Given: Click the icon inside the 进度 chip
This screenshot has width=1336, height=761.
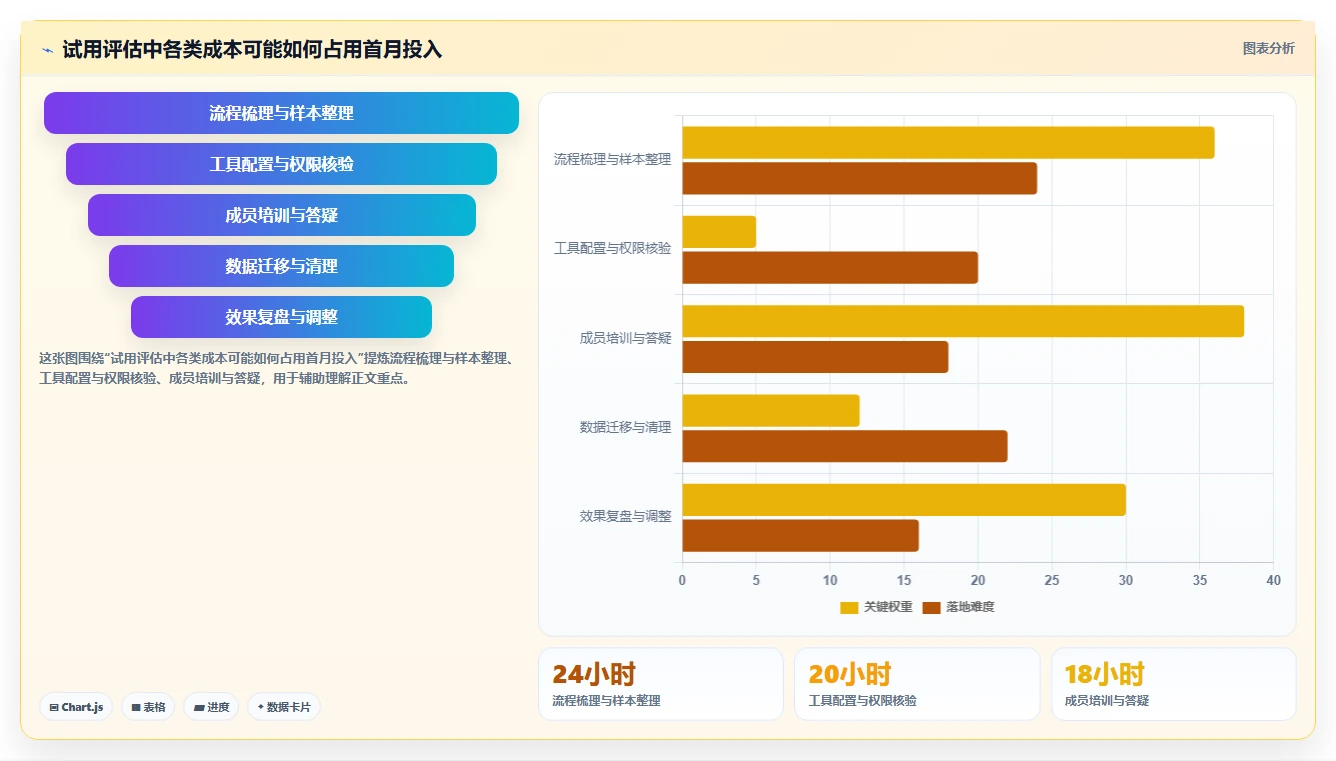Looking at the screenshot, I should (x=199, y=707).
